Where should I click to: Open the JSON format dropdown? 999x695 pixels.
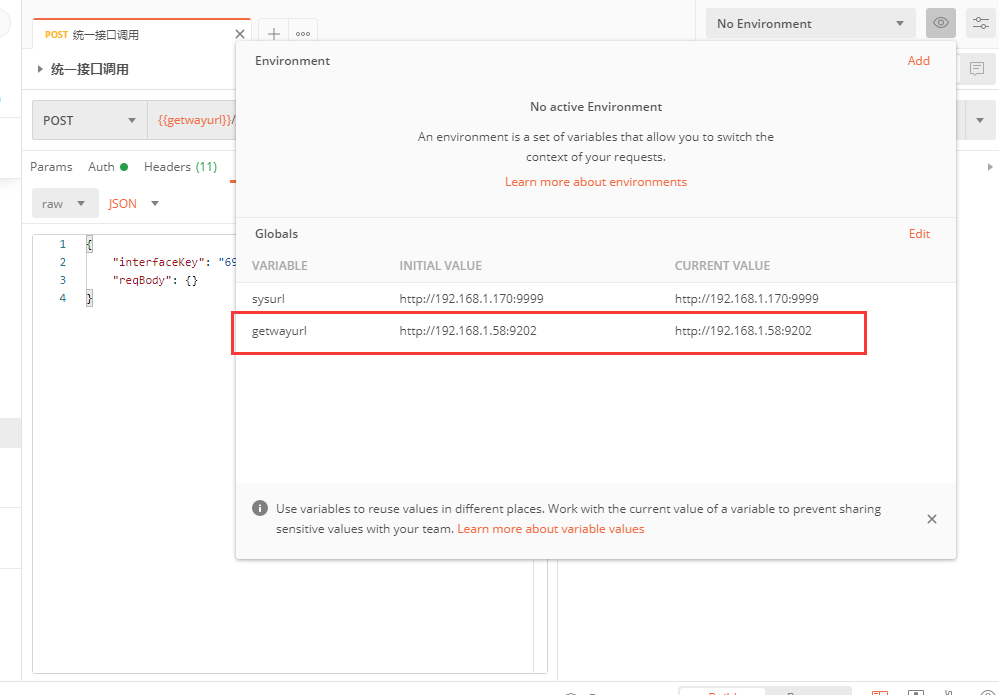133,204
